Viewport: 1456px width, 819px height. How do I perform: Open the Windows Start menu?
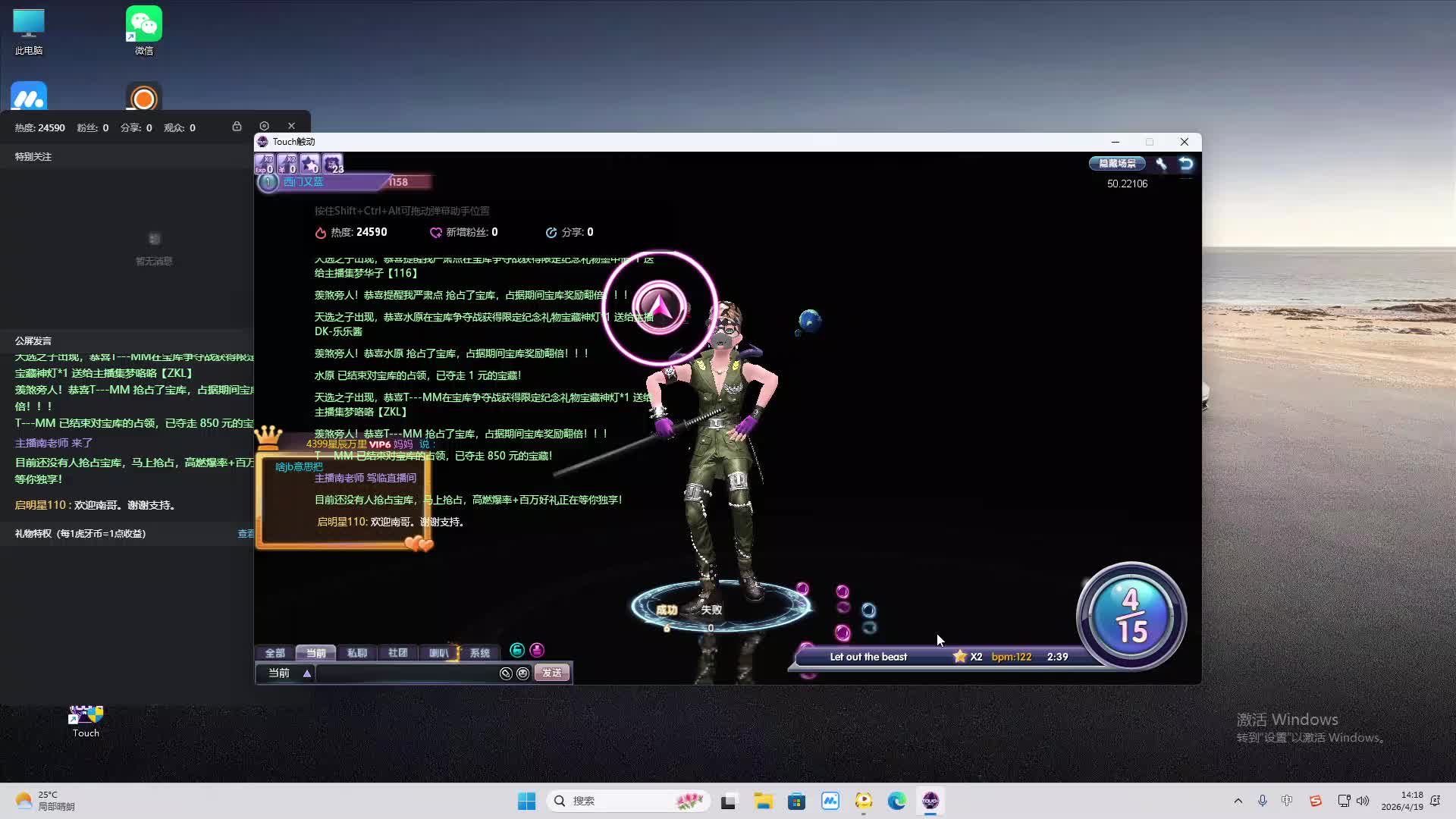pyautogui.click(x=526, y=801)
